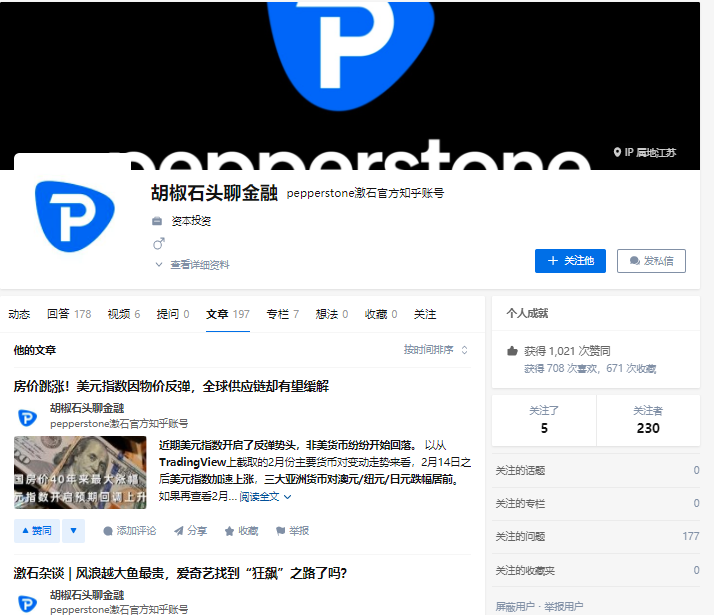
Task: Click 屏蔽用户 to block user
Action: pyautogui.click(x=515, y=606)
